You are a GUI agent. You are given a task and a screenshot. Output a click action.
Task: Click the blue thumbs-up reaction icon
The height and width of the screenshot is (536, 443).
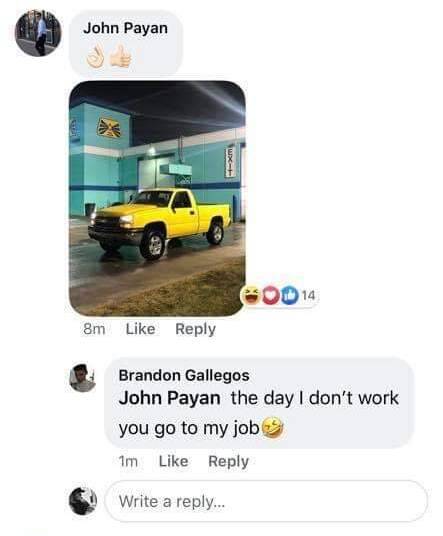pos(290,296)
